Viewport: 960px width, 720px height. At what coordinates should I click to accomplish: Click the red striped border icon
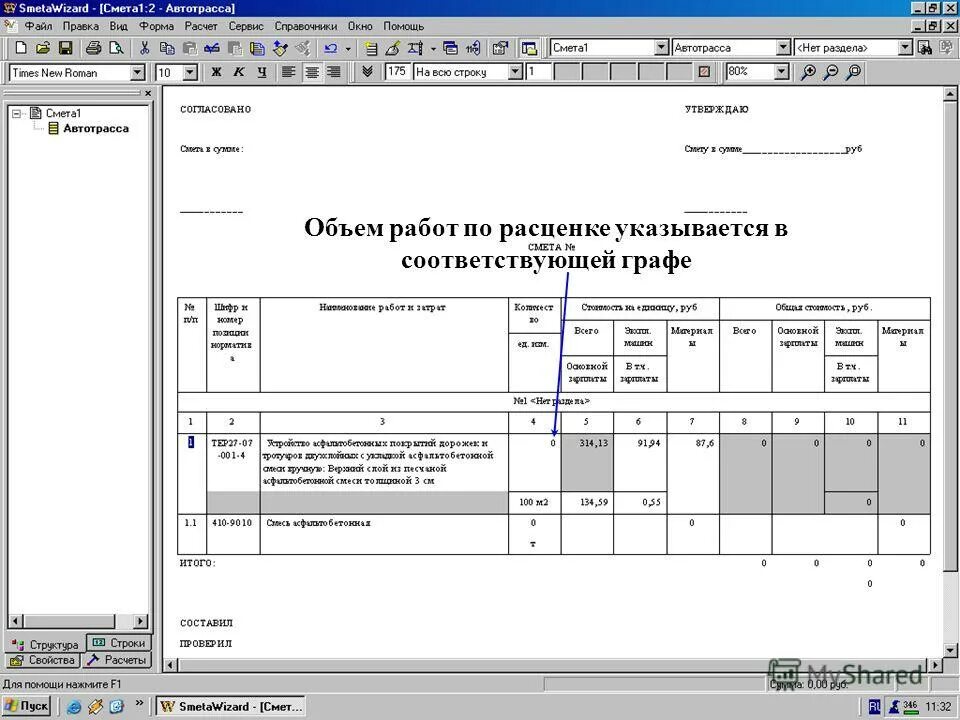point(704,72)
